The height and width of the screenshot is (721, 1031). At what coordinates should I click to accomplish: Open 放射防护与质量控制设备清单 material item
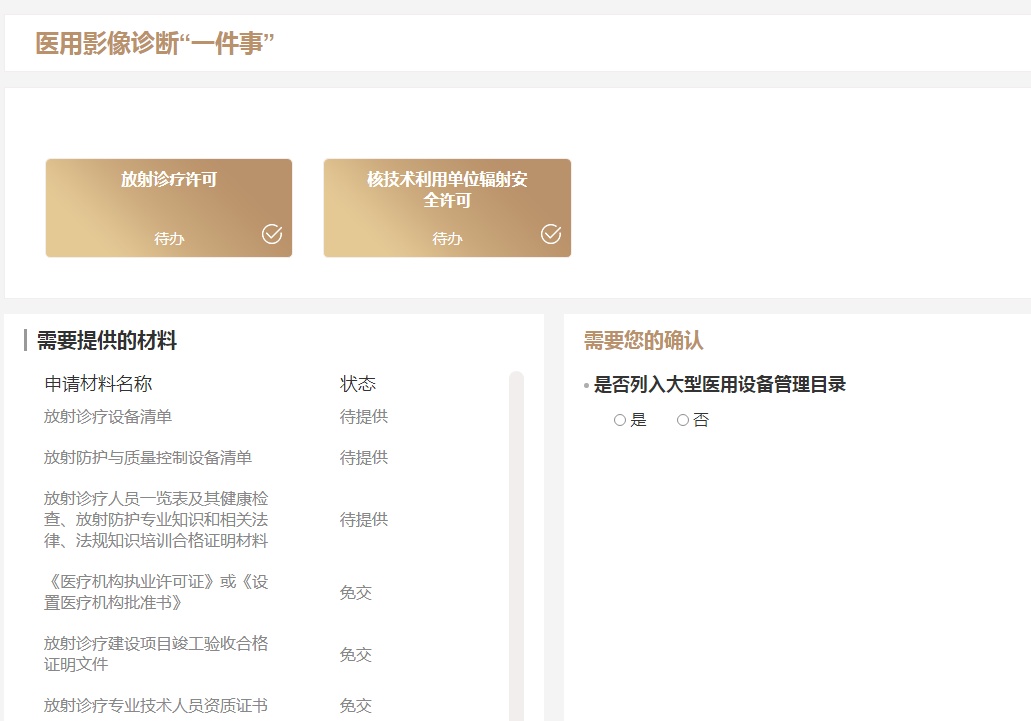coord(148,458)
